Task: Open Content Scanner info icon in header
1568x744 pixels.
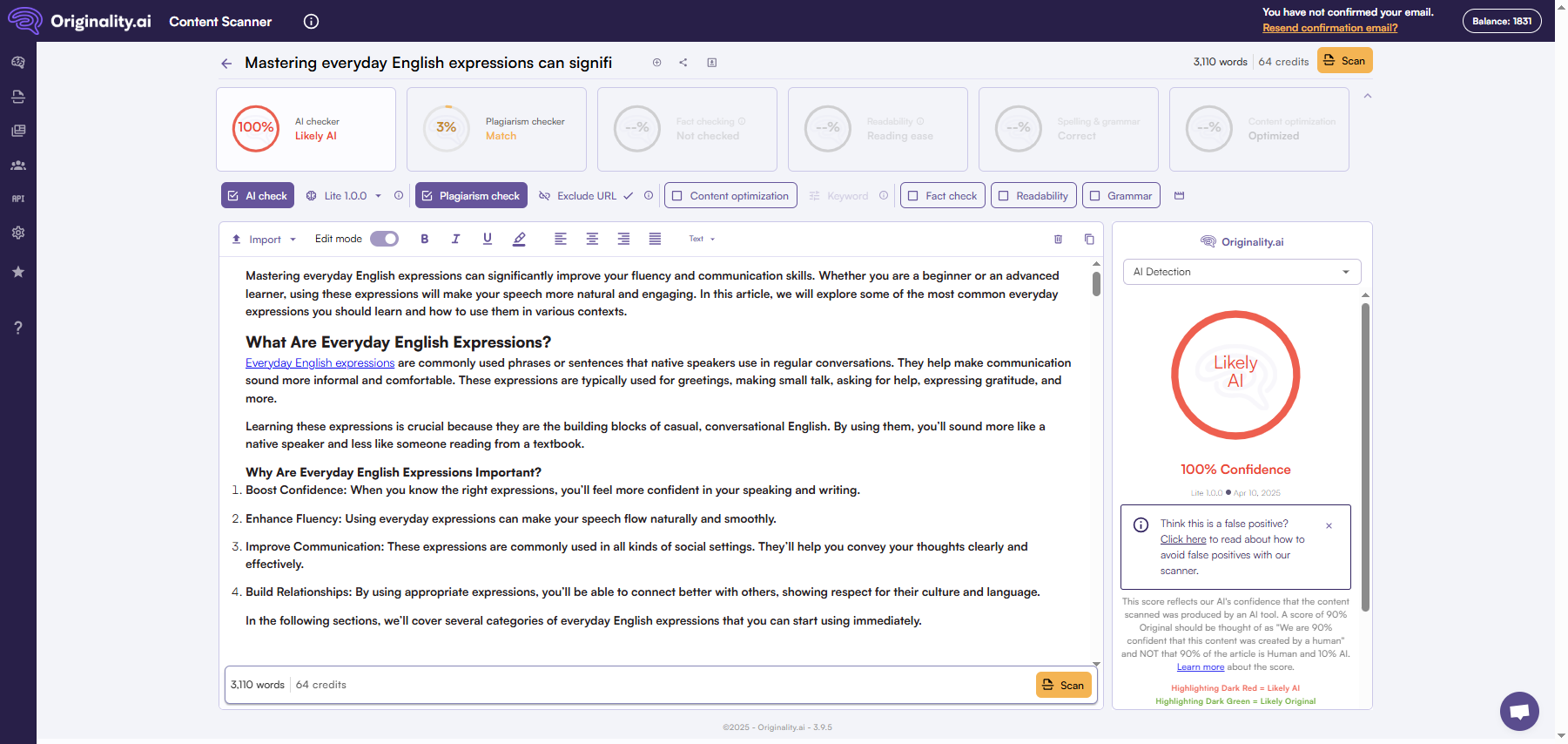Action: [311, 22]
